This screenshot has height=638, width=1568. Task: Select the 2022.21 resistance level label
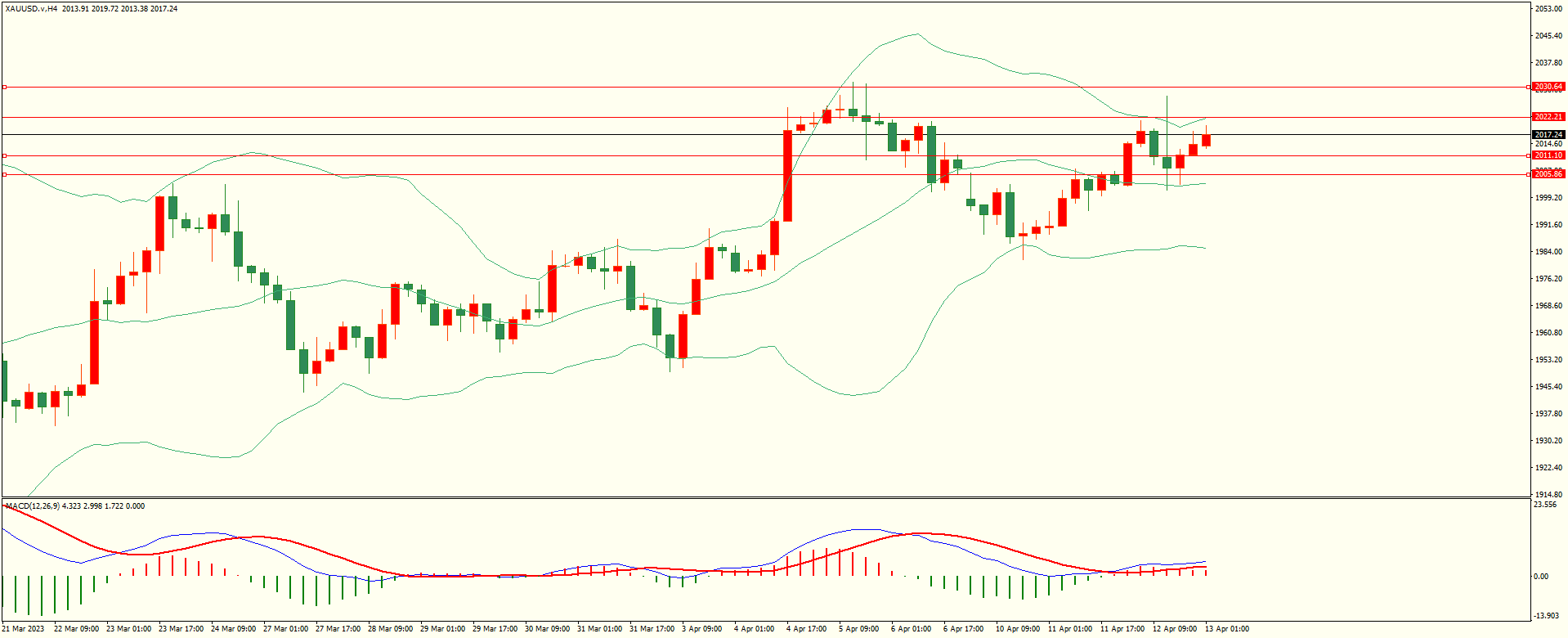tap(1548, 117)
